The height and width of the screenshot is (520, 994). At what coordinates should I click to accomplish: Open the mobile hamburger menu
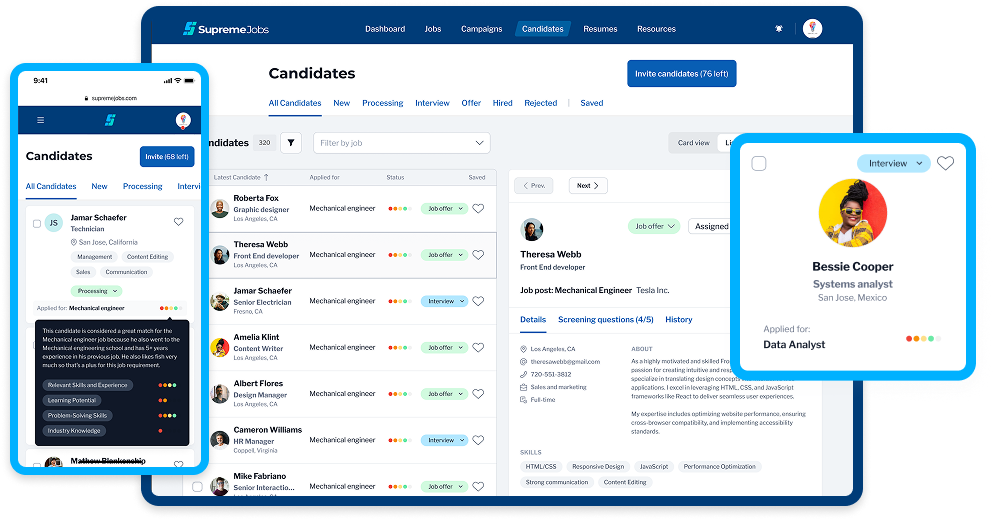coord(40,120)
